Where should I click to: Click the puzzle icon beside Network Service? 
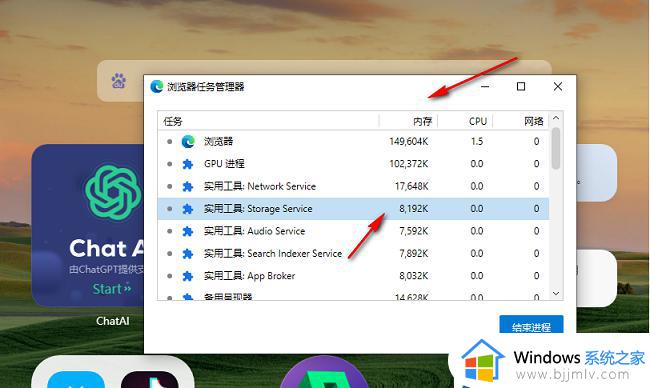click(x=188, y=187)
